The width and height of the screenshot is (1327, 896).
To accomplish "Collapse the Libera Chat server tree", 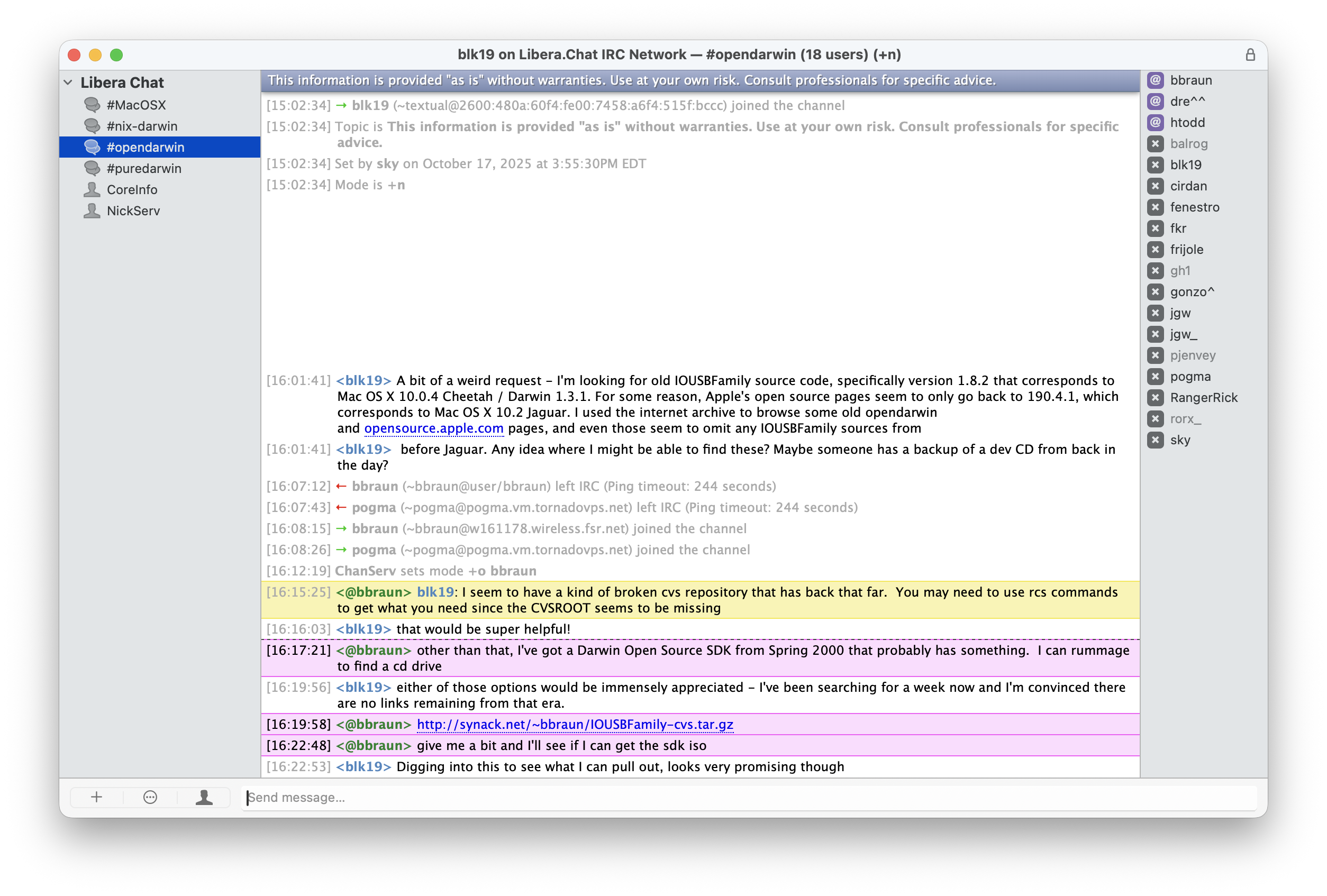I will (x=67, y=81).
